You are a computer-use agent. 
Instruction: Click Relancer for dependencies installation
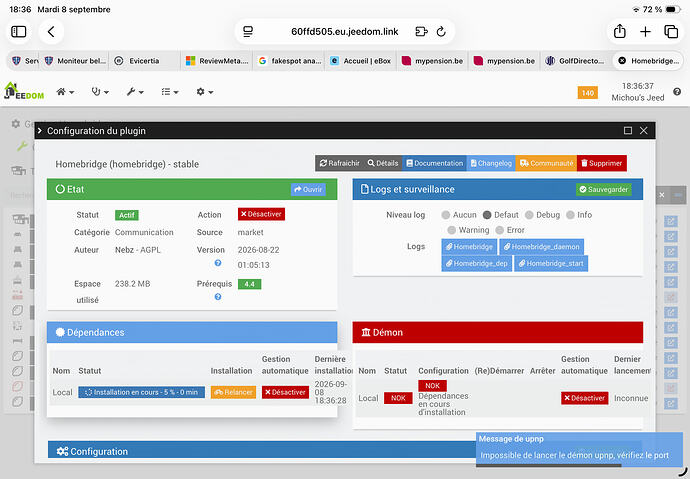click(x=233, y=392)
